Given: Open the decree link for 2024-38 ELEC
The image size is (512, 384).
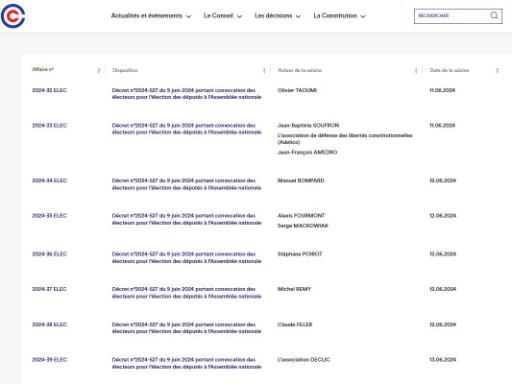Looking at the screenshot, I should (x=187, y=328).
